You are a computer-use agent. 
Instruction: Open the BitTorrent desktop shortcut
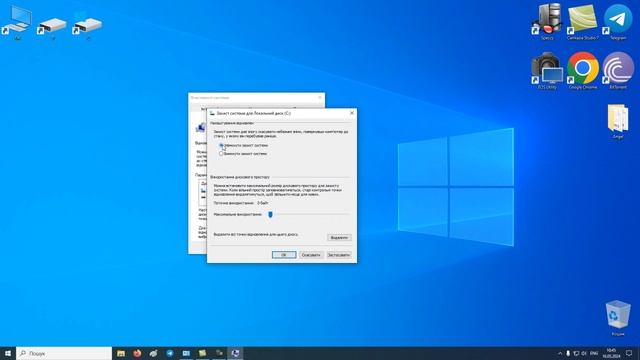[618, 71]
